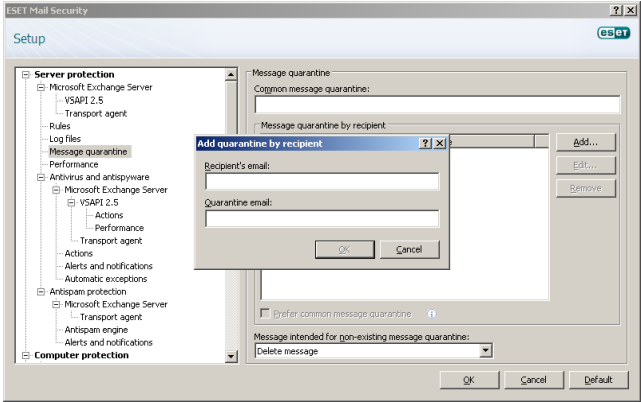Click the ESET logo in the header
The width and height of the screenshot is (641, 402).
(613, 33)
